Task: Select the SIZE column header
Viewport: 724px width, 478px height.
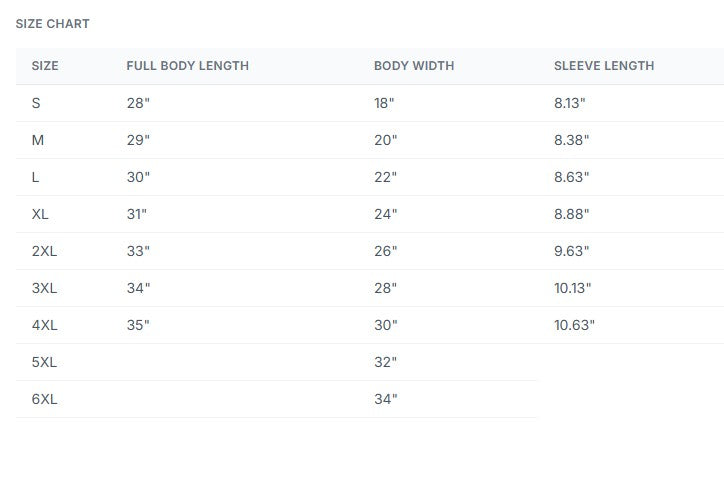Action: coord(45,66)
